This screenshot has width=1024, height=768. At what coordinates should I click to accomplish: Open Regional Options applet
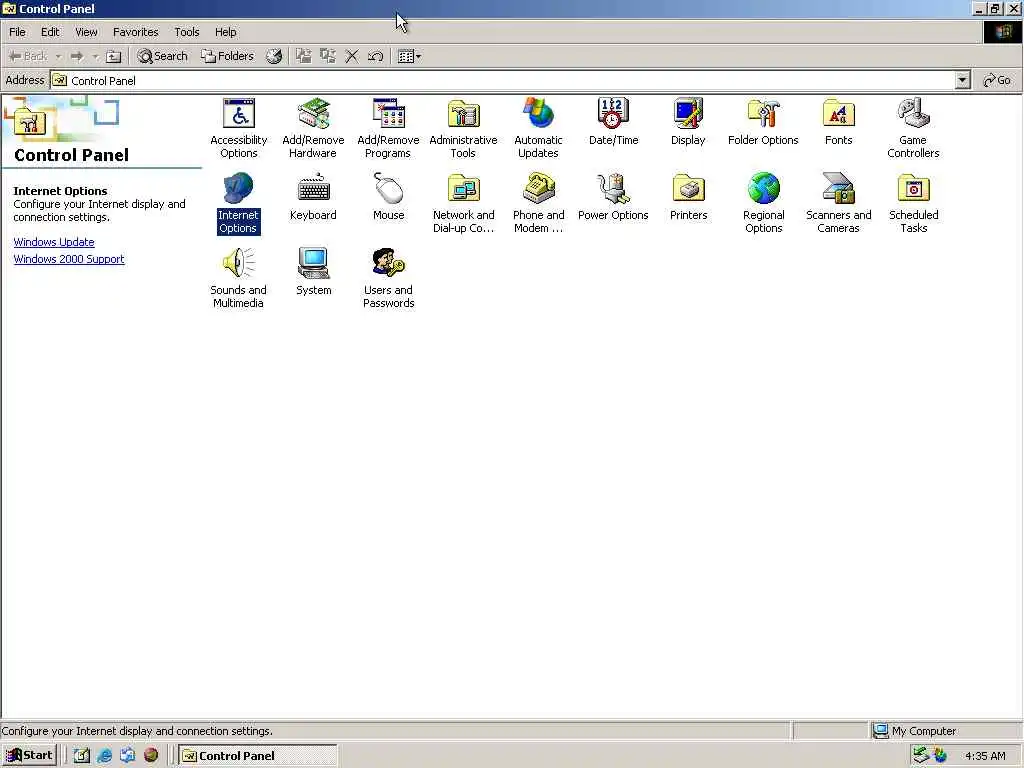(763, 203)
